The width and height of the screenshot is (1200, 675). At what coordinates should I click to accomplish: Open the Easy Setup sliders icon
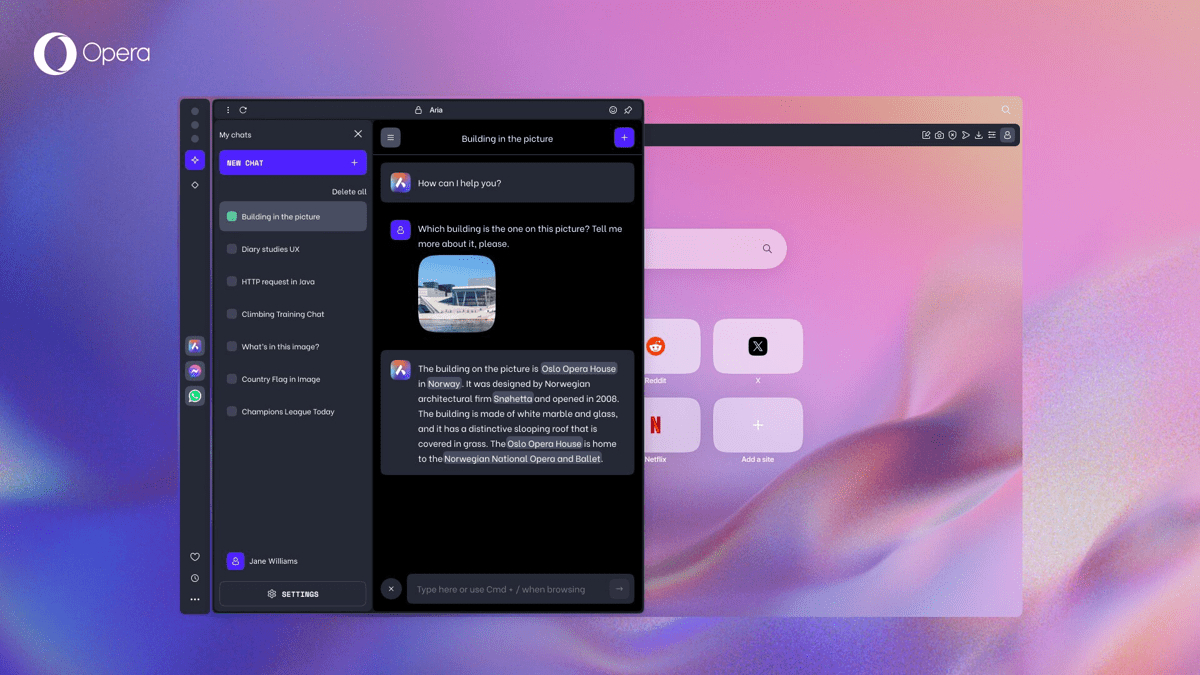coord(991,135)
